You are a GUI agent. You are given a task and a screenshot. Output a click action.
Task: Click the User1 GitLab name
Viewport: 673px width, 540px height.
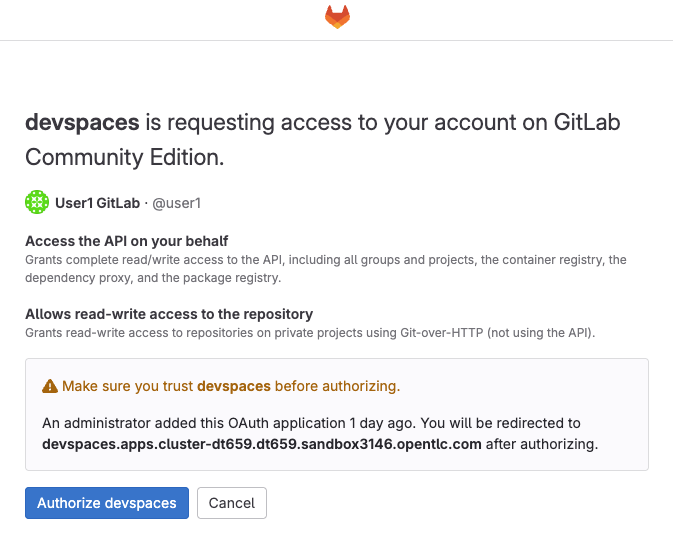(x=97, y=203)
